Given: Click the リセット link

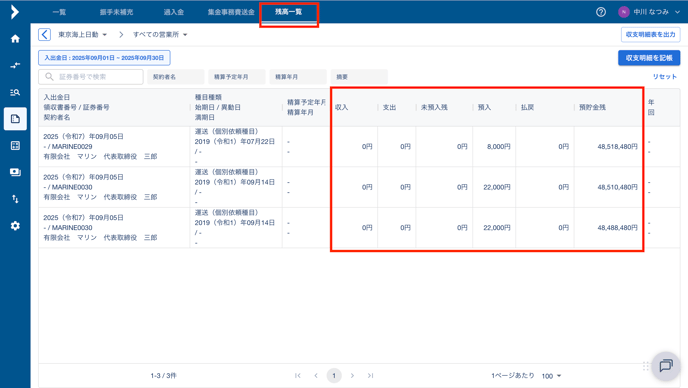Looking at the screenshot, I should pyautogui.click(x=665, y=76).
